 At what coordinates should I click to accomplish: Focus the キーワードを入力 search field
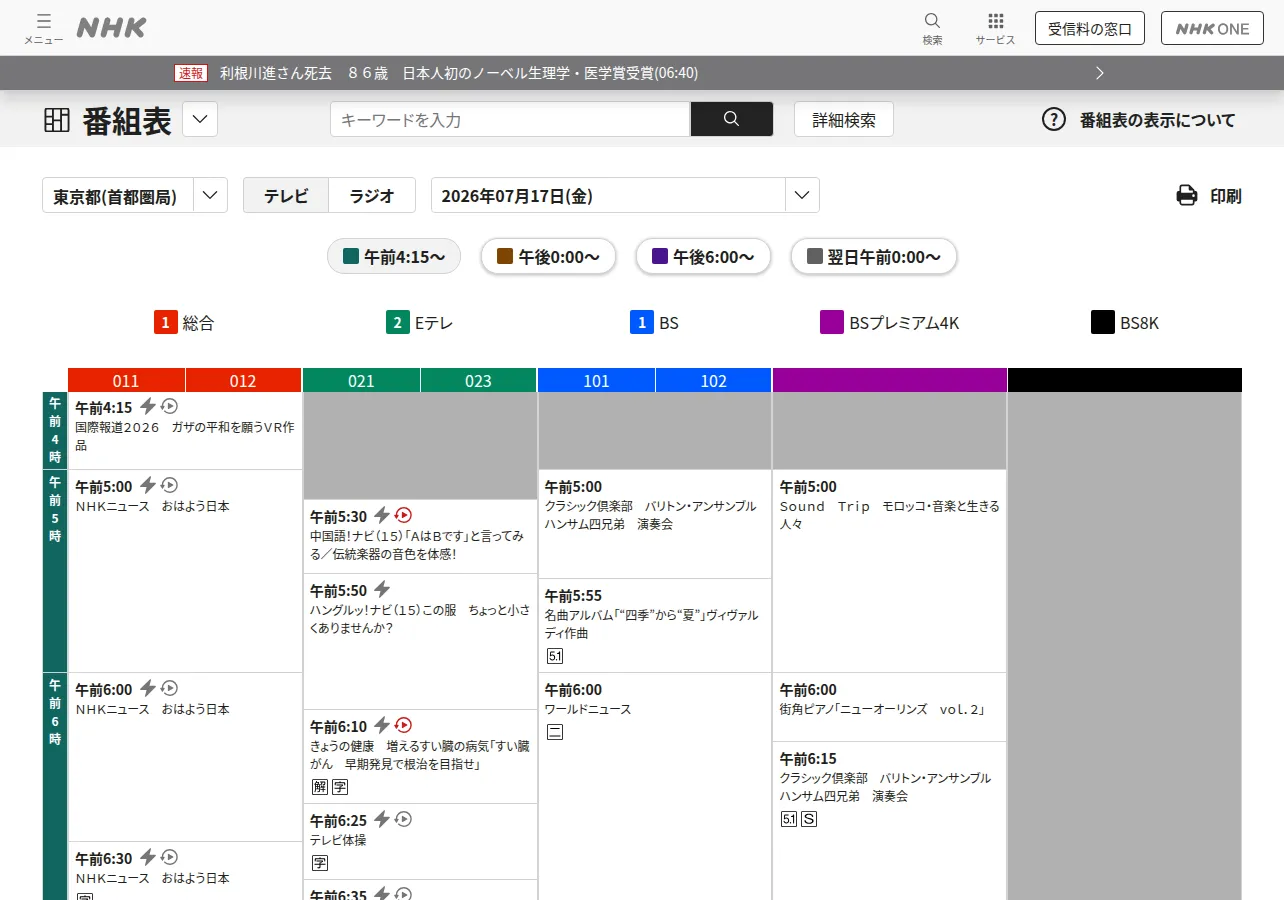pos(510,119)
